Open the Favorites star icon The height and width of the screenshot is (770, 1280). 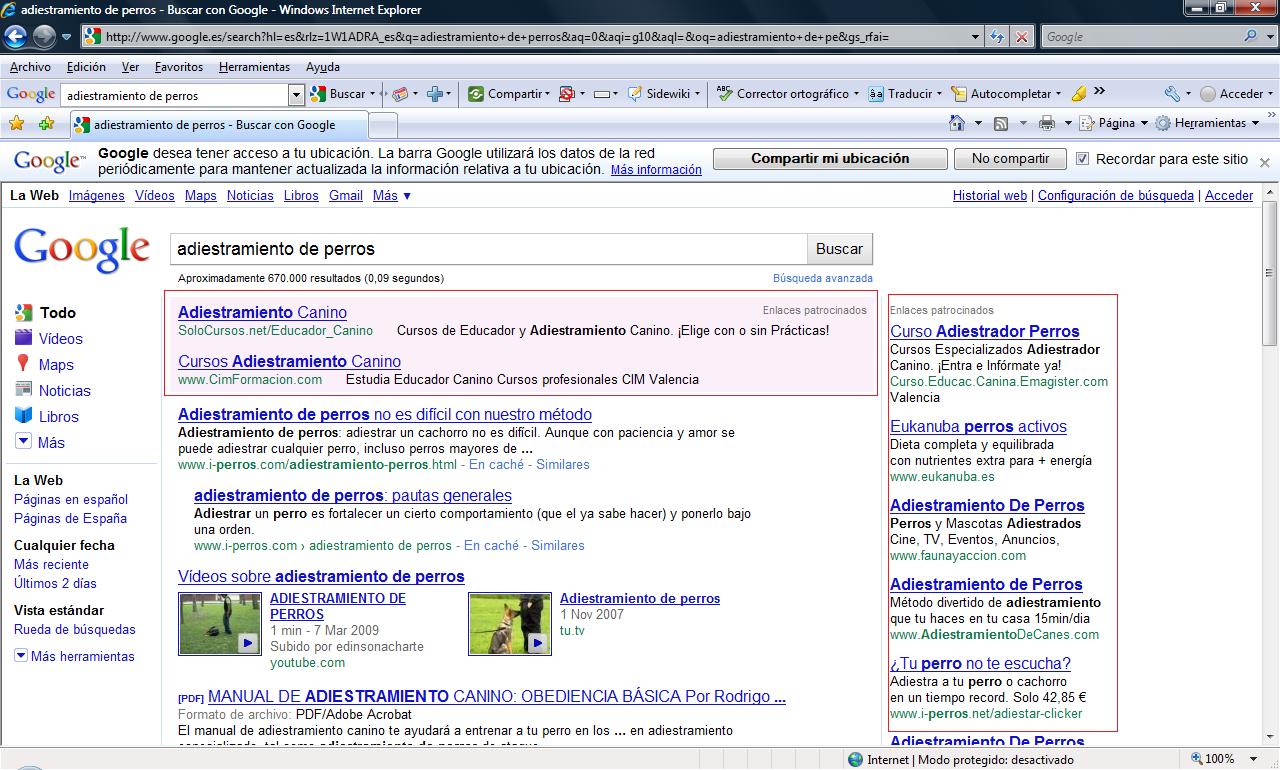[x=17, y=124]
